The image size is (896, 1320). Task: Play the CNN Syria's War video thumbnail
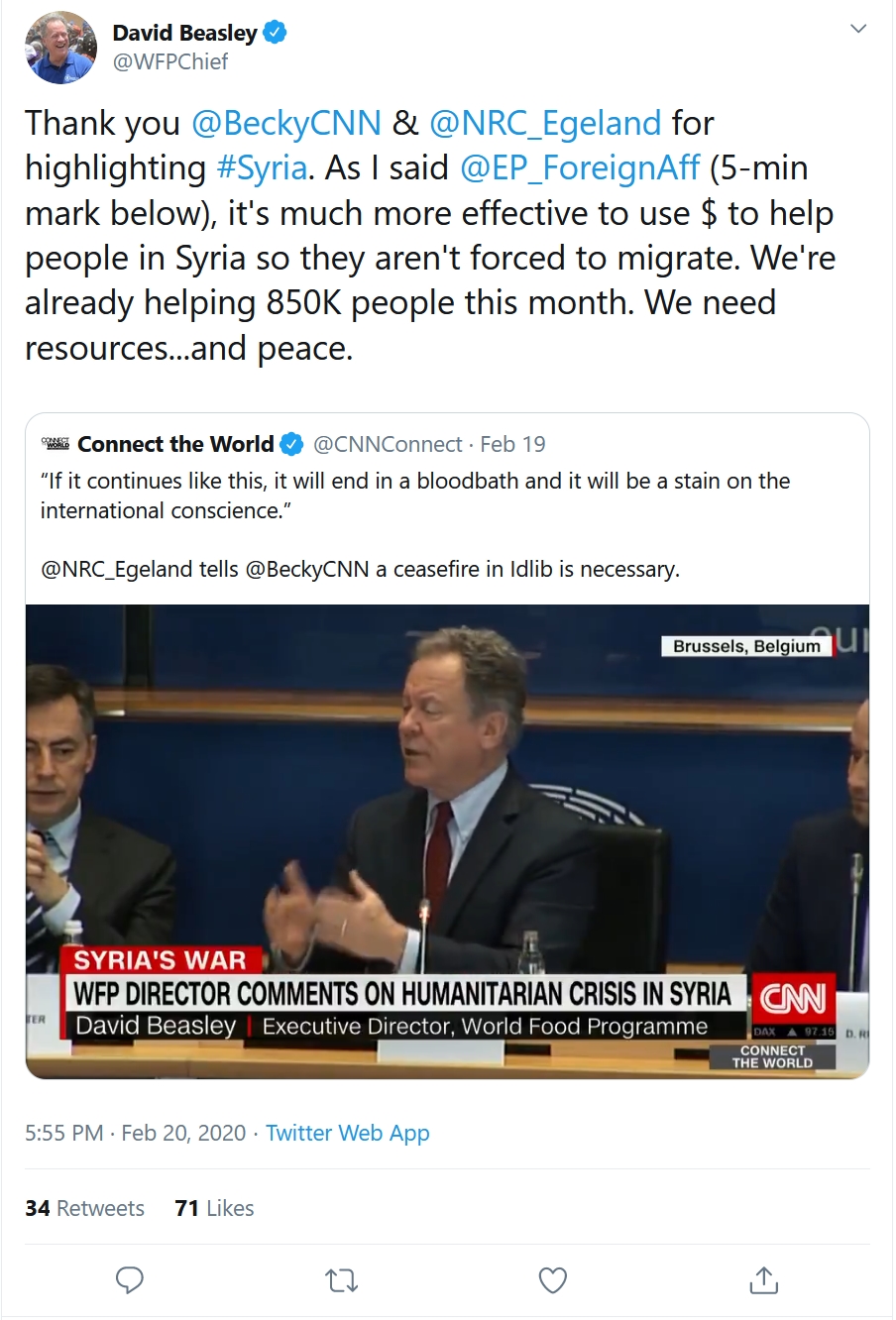(447, 841)
